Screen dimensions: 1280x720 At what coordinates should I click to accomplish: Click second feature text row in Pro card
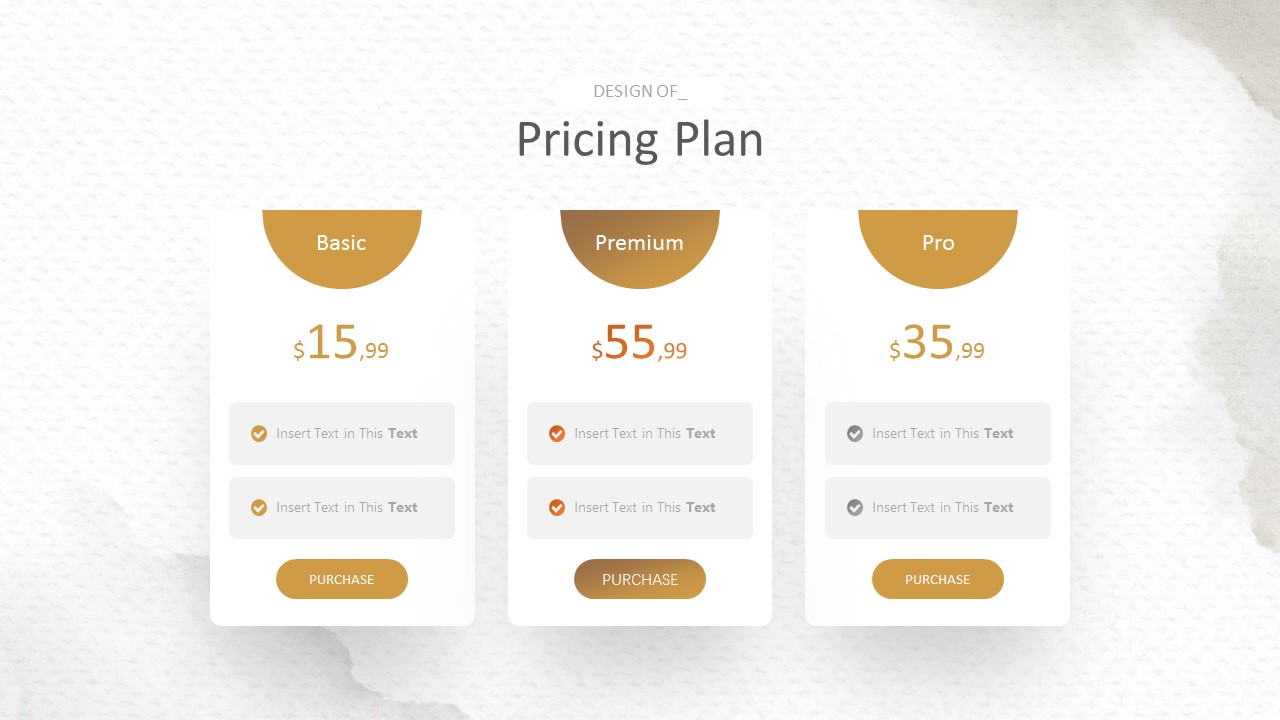tap(943, 507)
